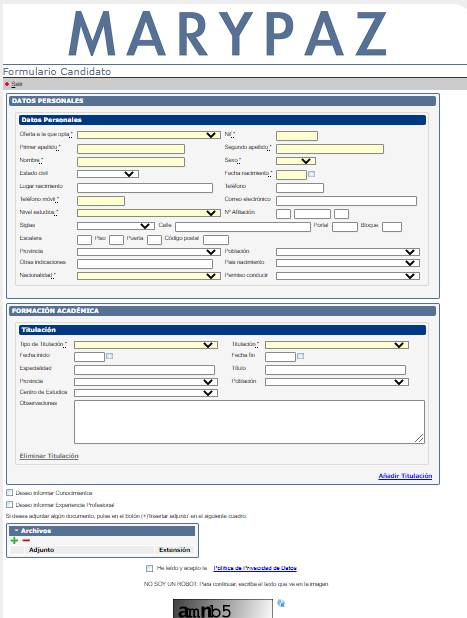Screen dimensions: 467x618
Task: Click the Correo electrónico field
Action: [346, 201]
